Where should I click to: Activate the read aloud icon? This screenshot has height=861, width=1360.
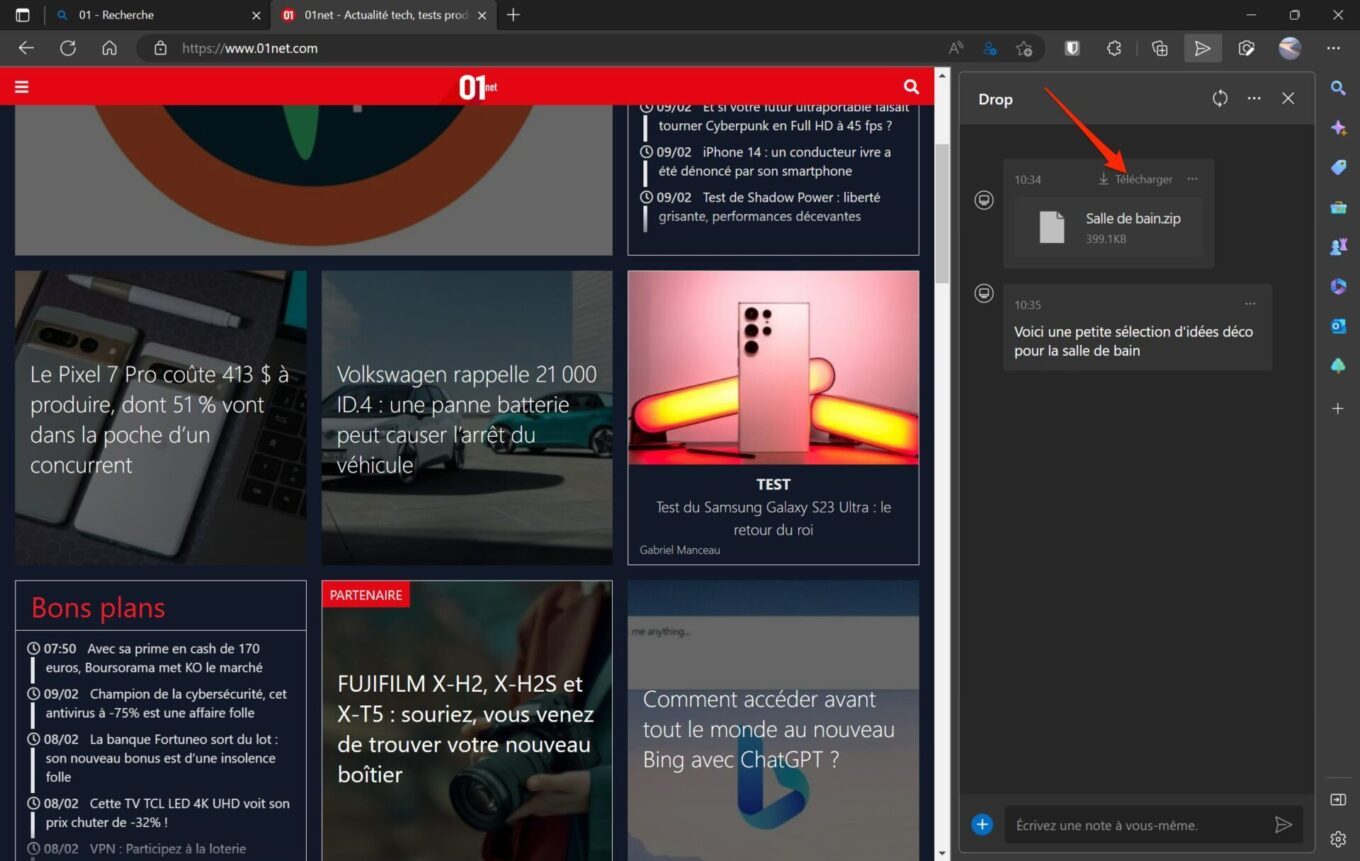[x=956, y=48]
